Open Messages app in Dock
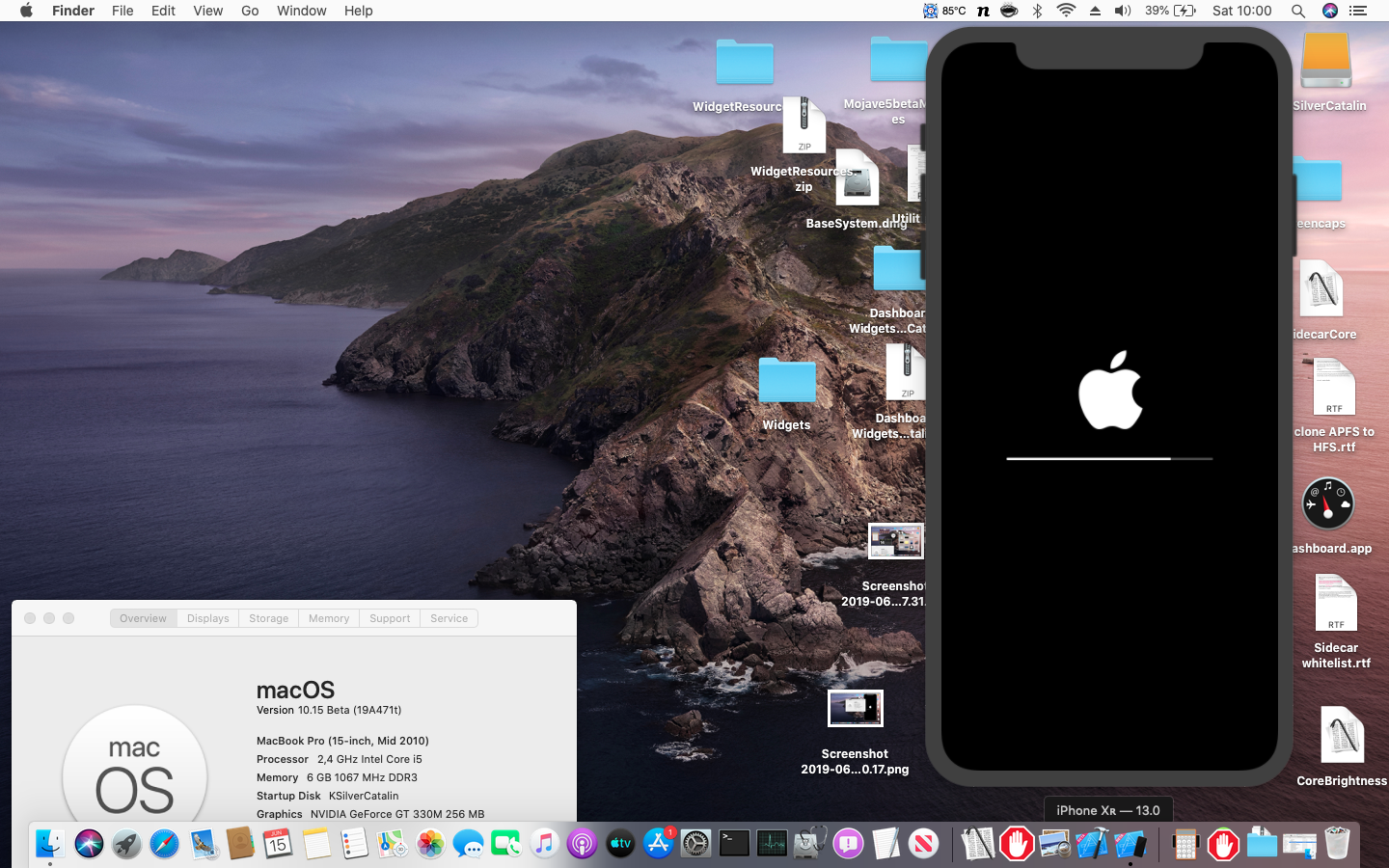This screenshot has height=868, width=1389. [468, 844]
